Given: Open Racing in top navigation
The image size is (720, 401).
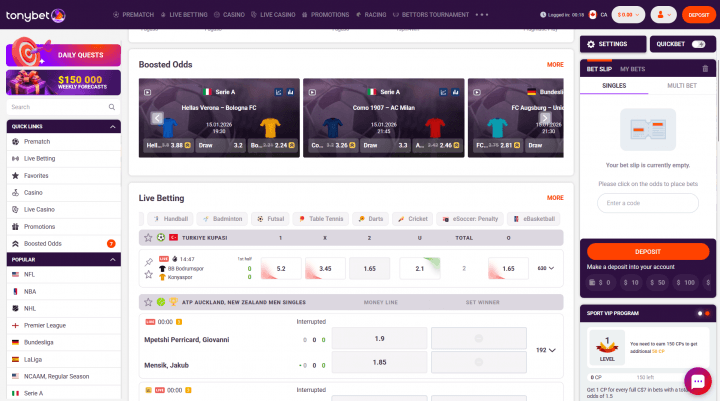Looking at the screenshot, I should coord(371,15).
